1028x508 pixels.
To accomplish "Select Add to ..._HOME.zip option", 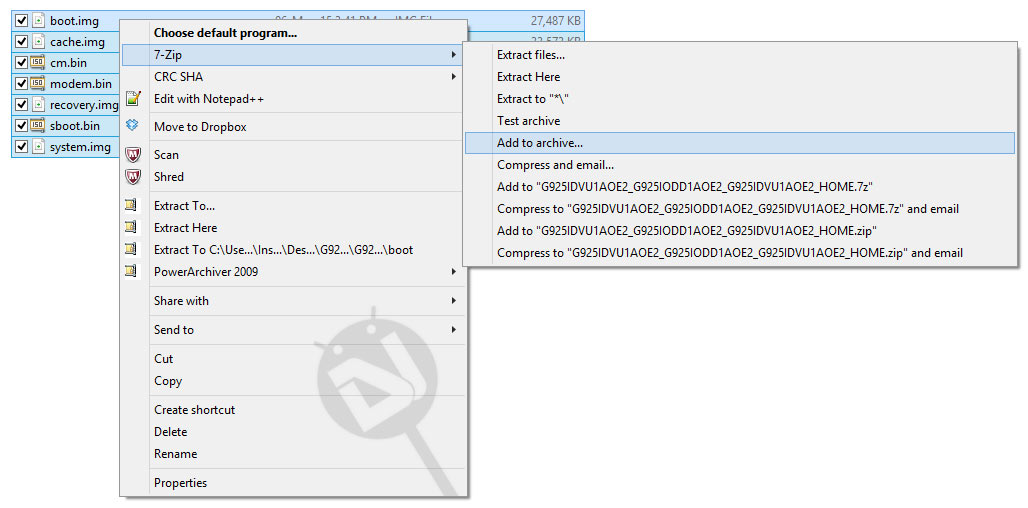I will pos(686,231).
